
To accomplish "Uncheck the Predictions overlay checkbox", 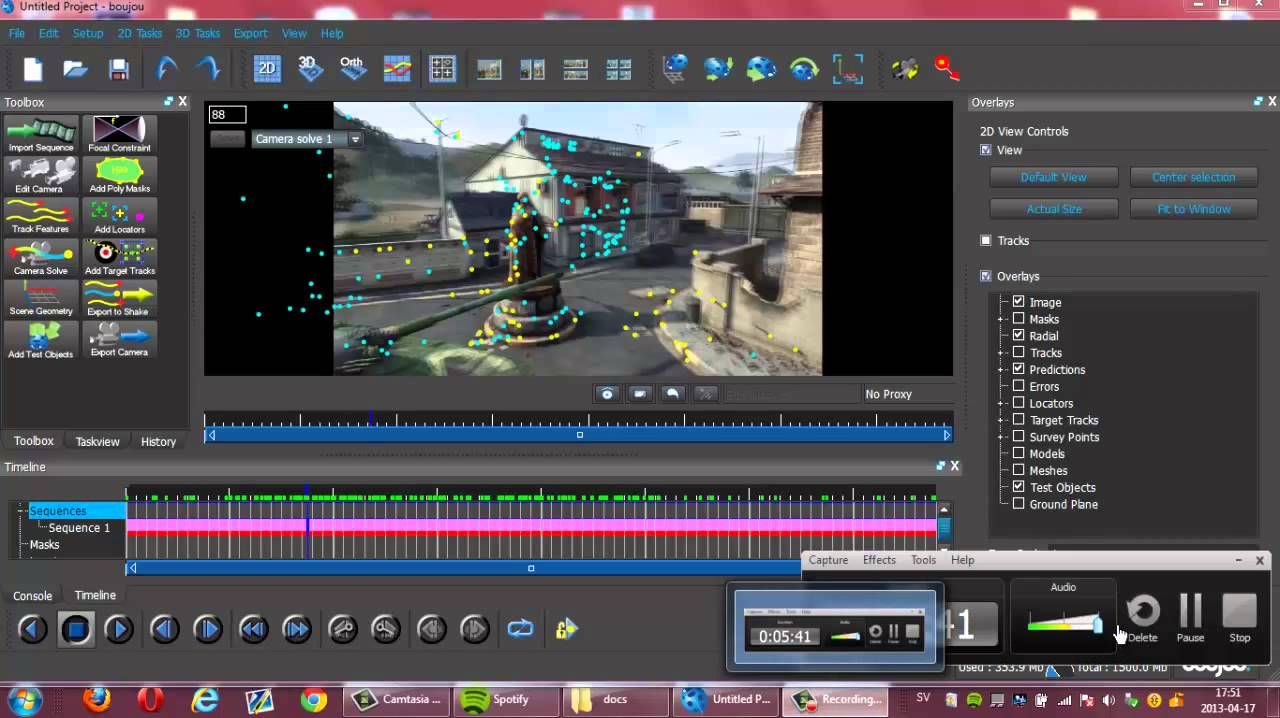I will (x=1018, y=369).
